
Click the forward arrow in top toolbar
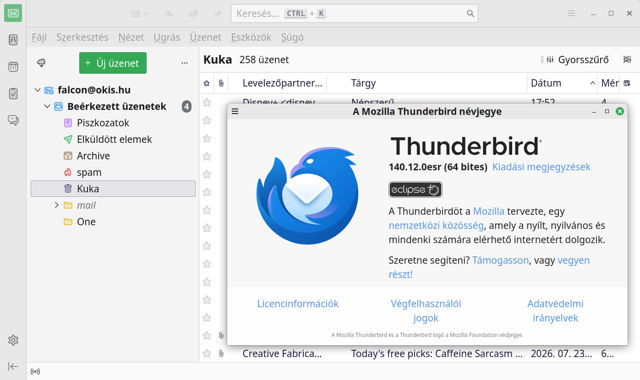[218, 13]
